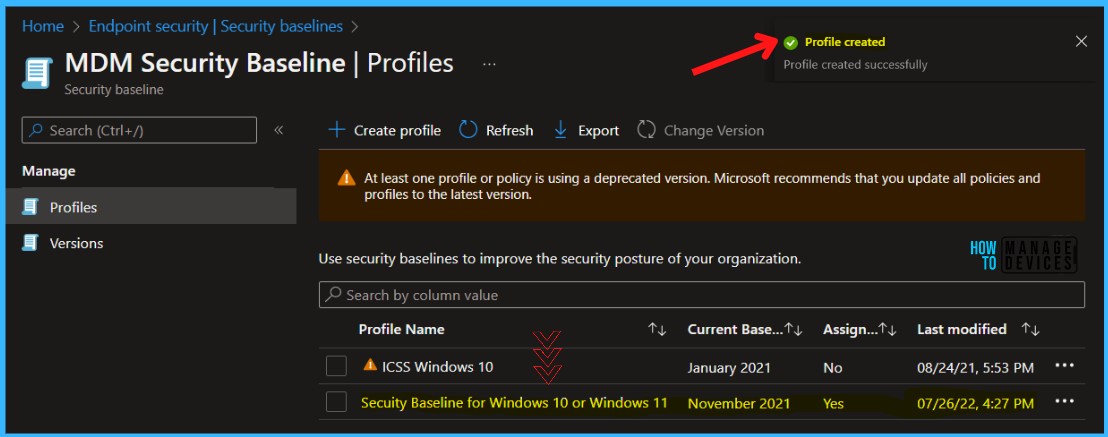Go to Endpoint security | Security baselines breadcrumb
This screenshot has width=1108, height=437.
(216, 27)
